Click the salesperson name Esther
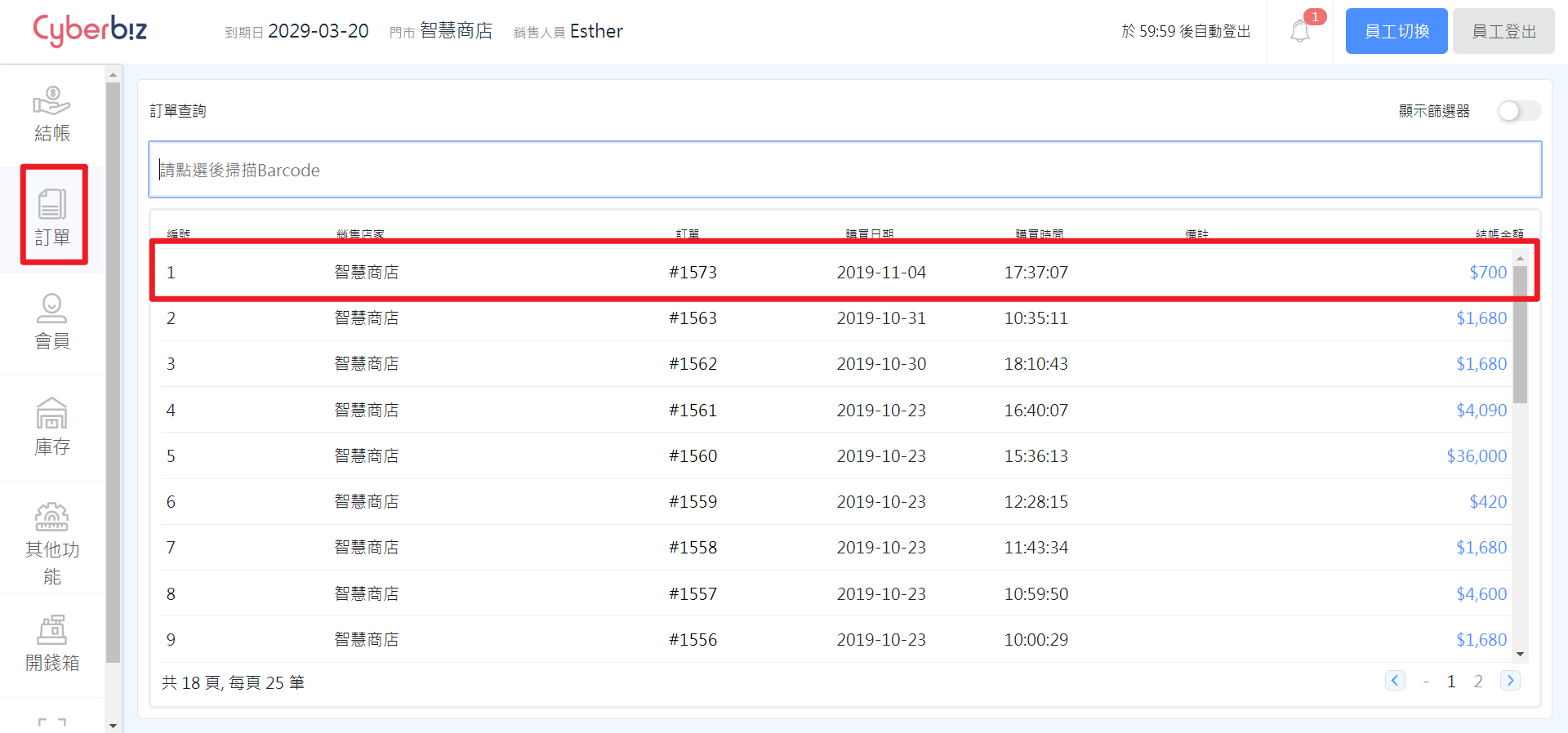The image size is (1568, 733). 596,31
